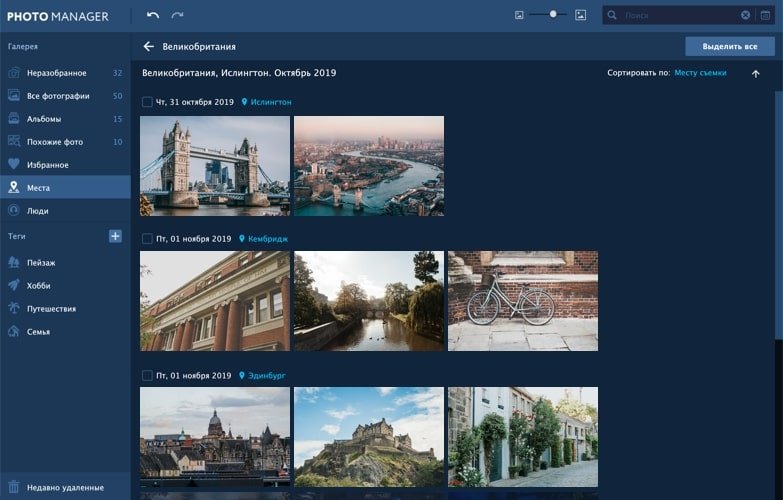Screen dimensions: 783x500
Task: Check the Чт, 31 октября 2019 checkbox
Action: [x=147, y=102]
